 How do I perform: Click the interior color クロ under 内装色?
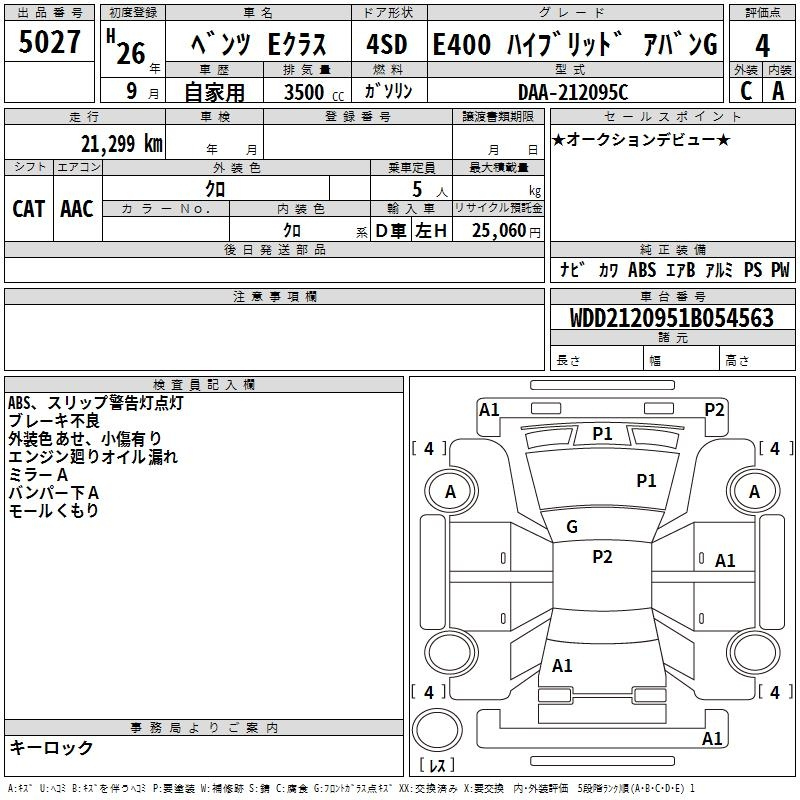292,230
